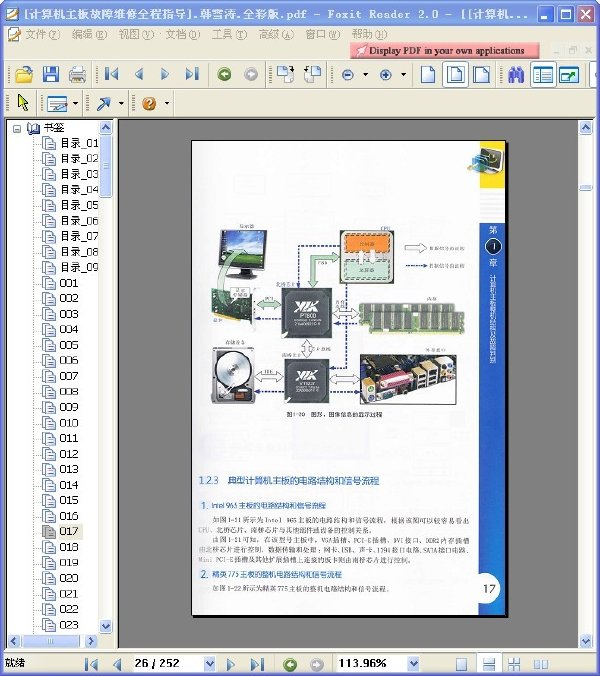This screenshot has width=600, height=676.
Task: Click the Zoom Out minus icon
Action: coord(347,75)
